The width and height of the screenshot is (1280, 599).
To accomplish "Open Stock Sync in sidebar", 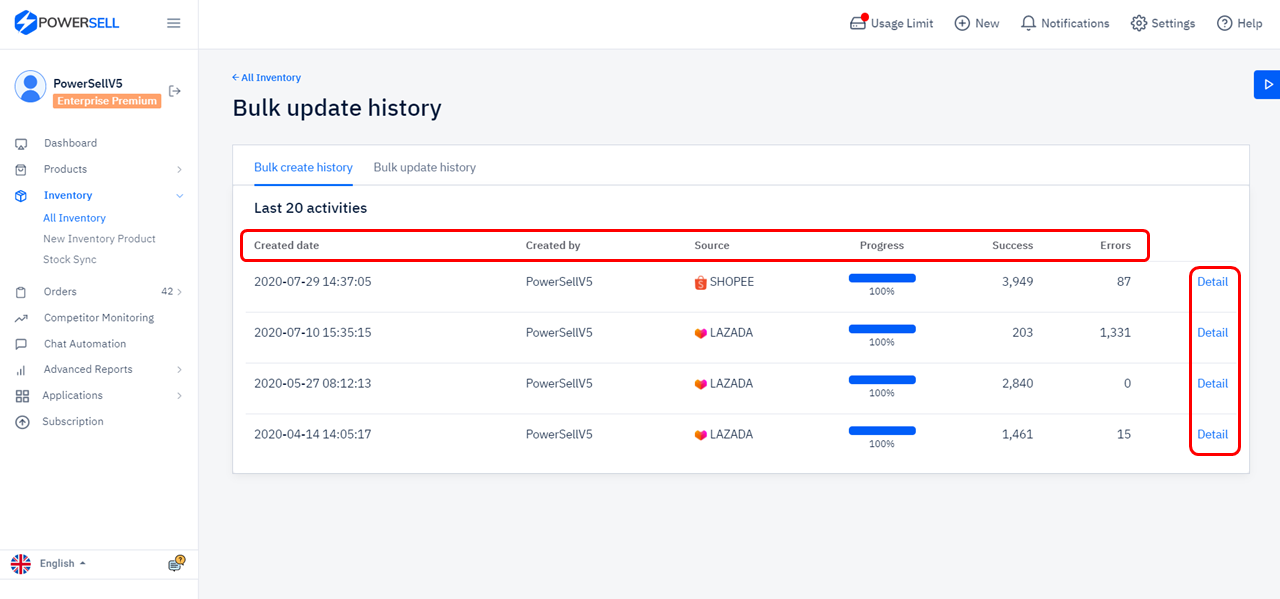I will 70,260.
